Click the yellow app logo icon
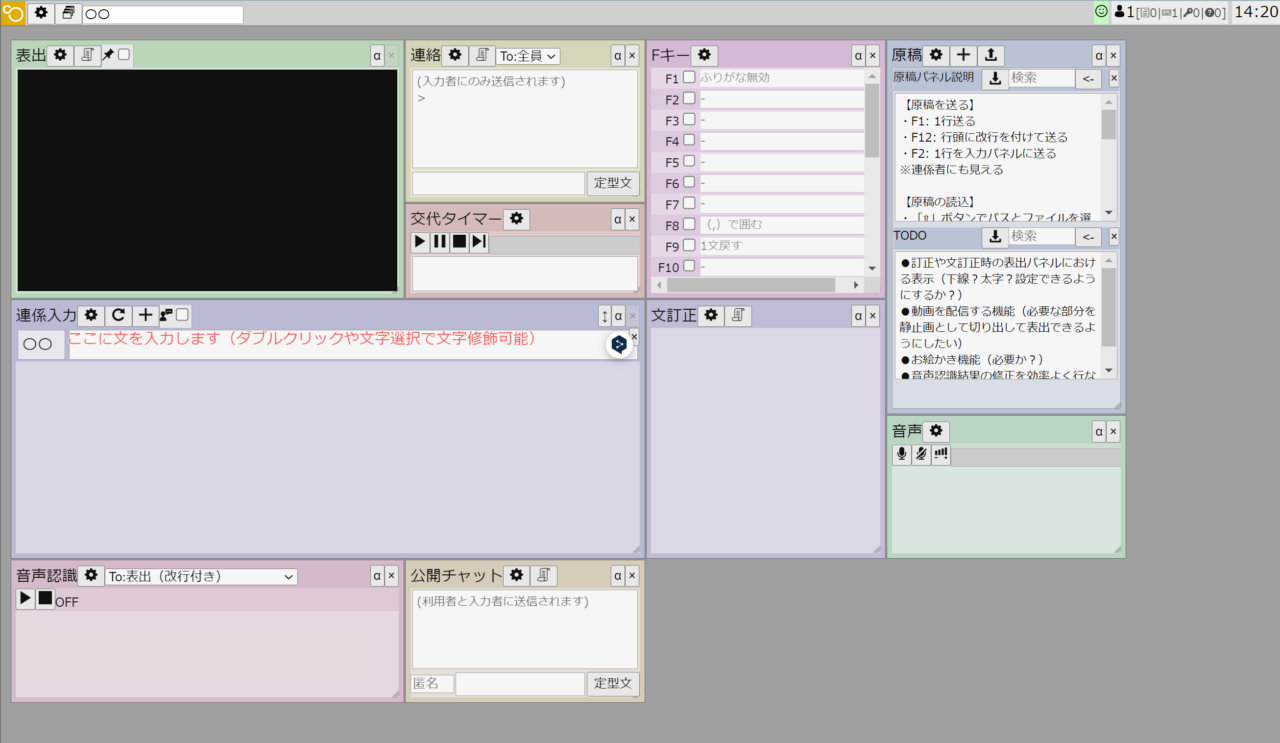This screenshot has width=1280, height=743. pos(13,13)
